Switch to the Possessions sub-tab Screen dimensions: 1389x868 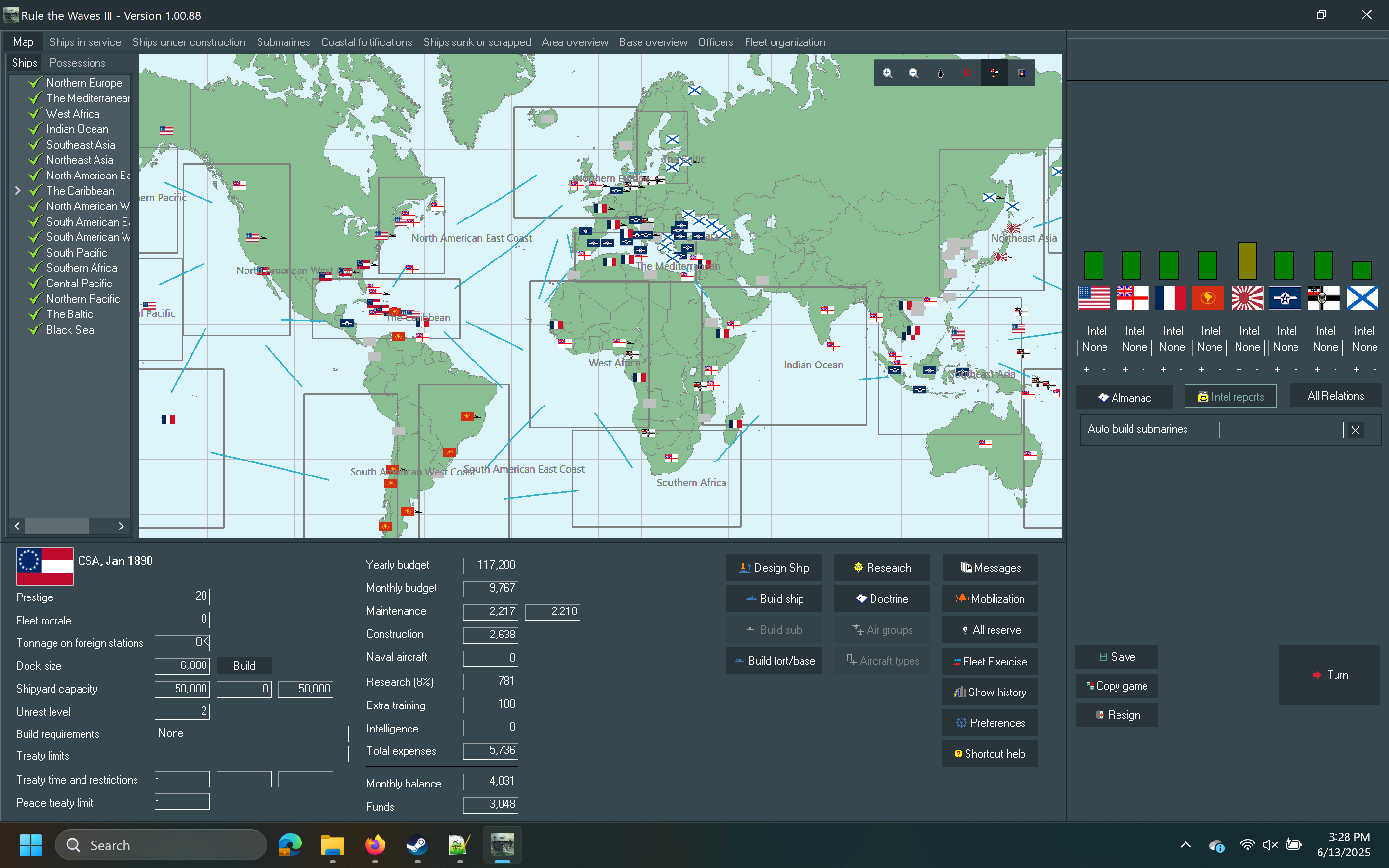pyautogui.click(x=77, y=63)
